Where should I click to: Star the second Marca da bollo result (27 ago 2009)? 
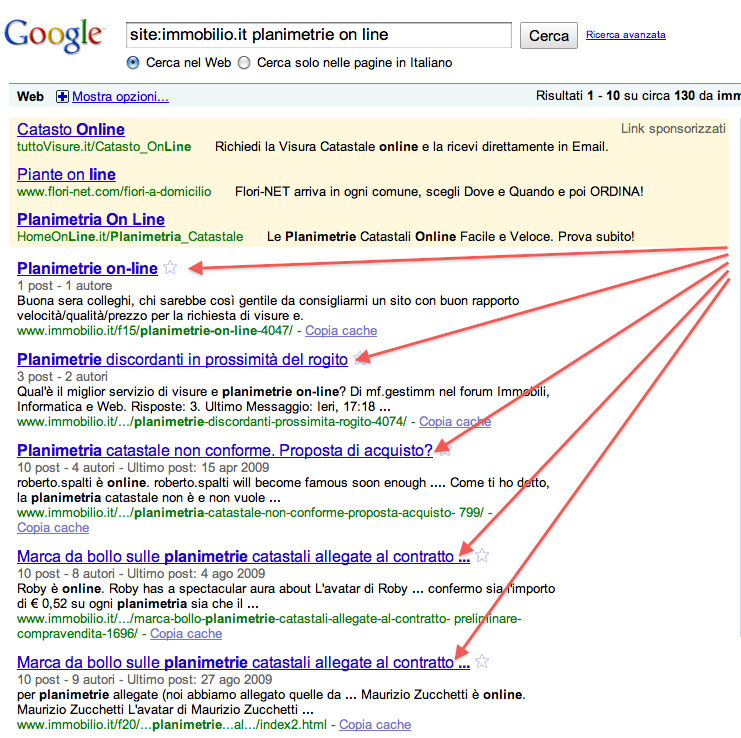(482, 661)
